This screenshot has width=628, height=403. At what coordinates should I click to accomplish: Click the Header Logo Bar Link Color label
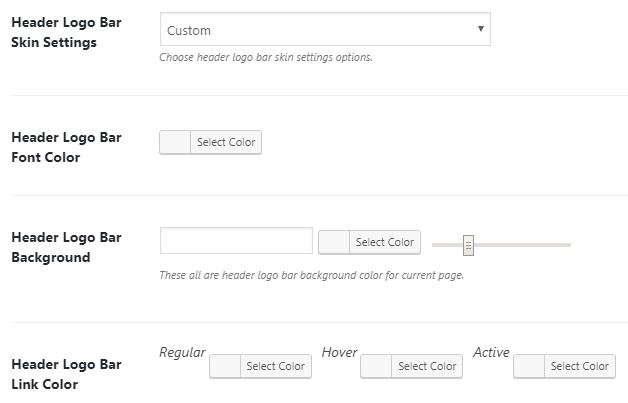click(66, 374)
